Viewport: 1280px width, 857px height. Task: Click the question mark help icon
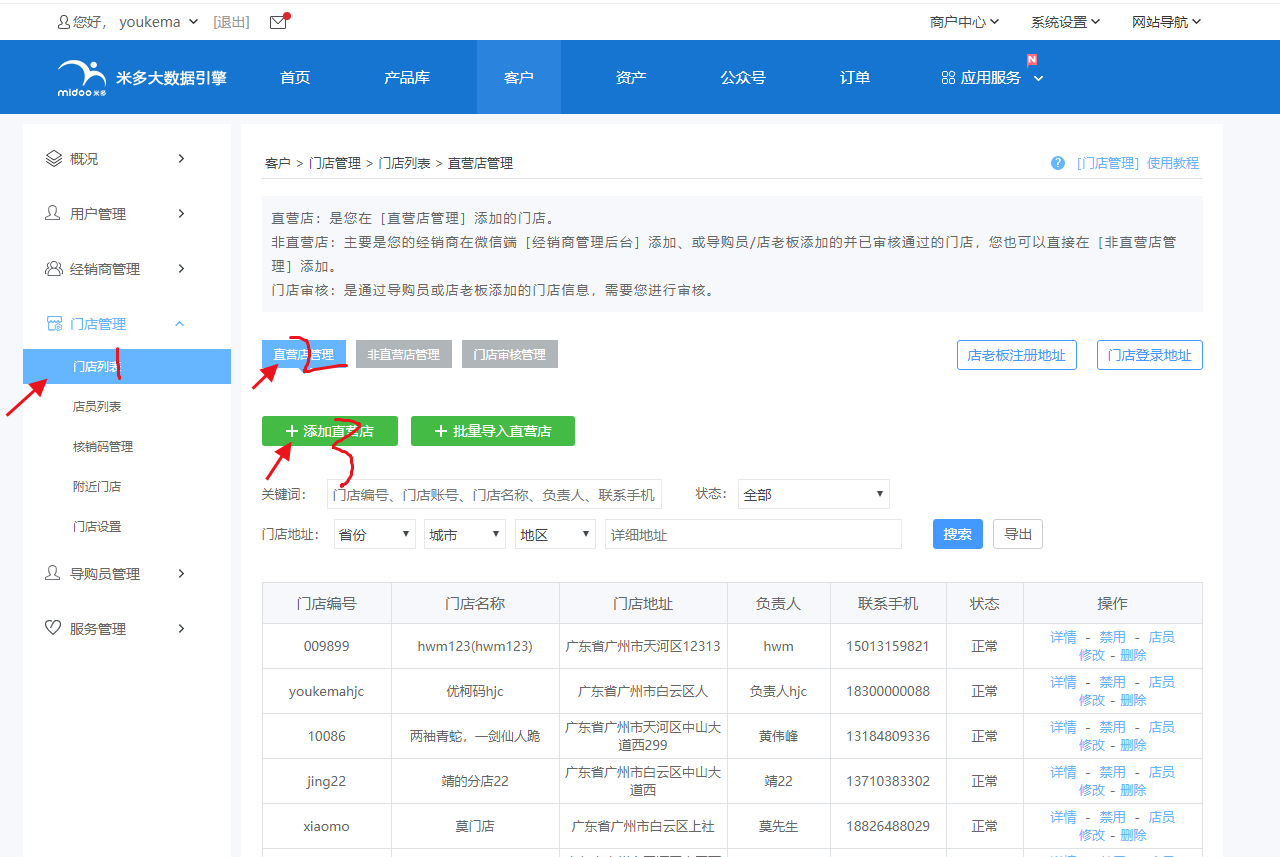pyautogui.click(x=1058, y=163)
